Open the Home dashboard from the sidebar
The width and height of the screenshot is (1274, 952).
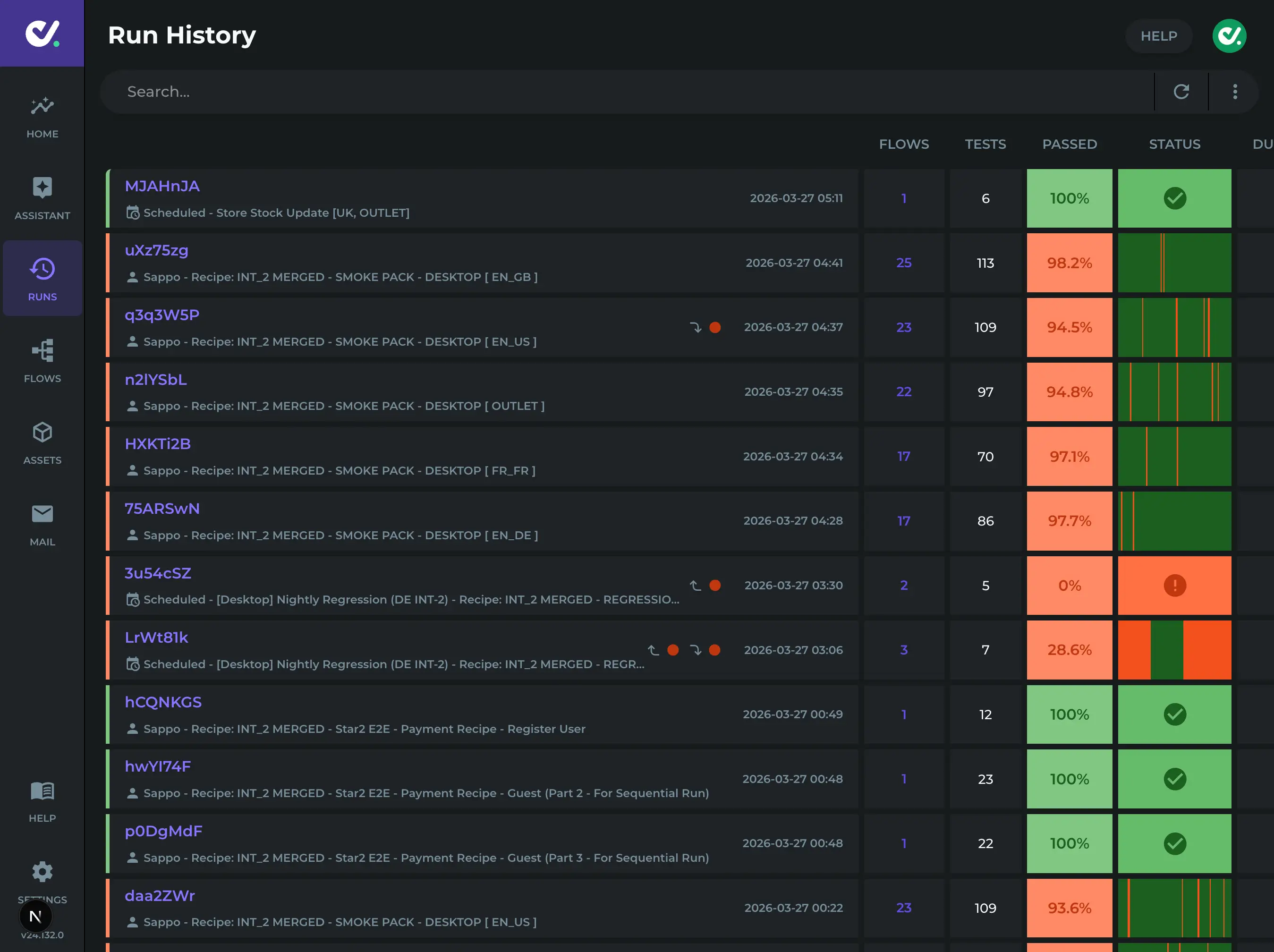tap(42, 115)
